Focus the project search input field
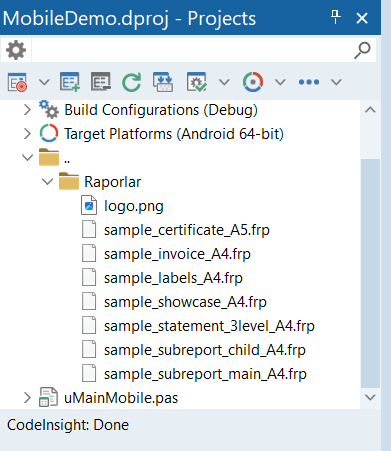This screenshot has width=391, height=451. [192, 50]
